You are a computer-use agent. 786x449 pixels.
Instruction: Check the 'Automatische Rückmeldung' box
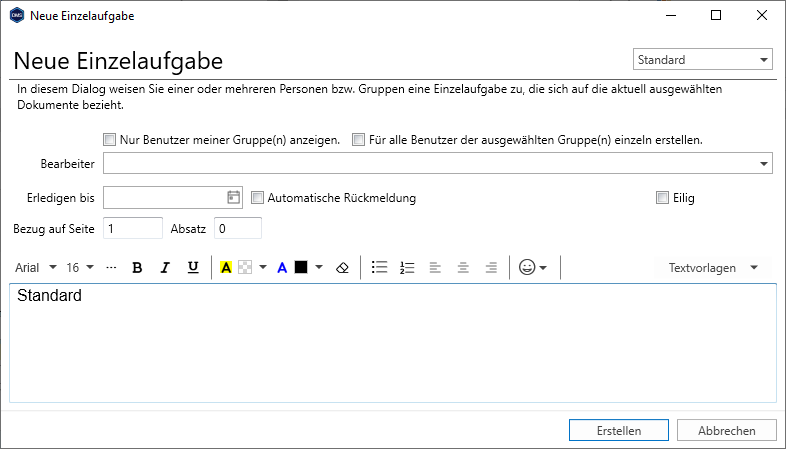point(257,198)
